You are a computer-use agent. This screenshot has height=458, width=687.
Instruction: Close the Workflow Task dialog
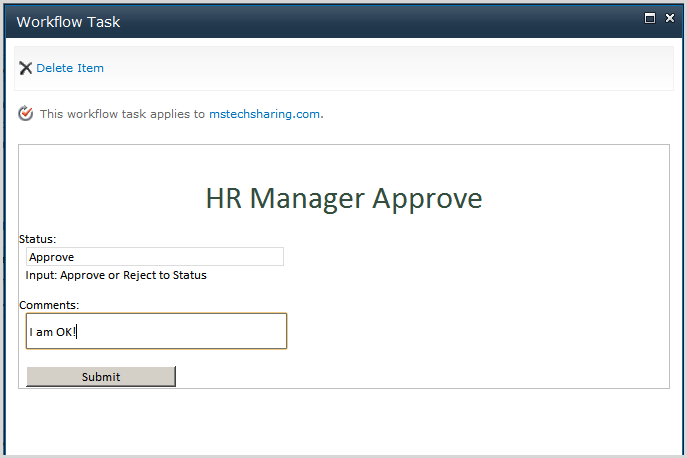click(x=670, y=18)
